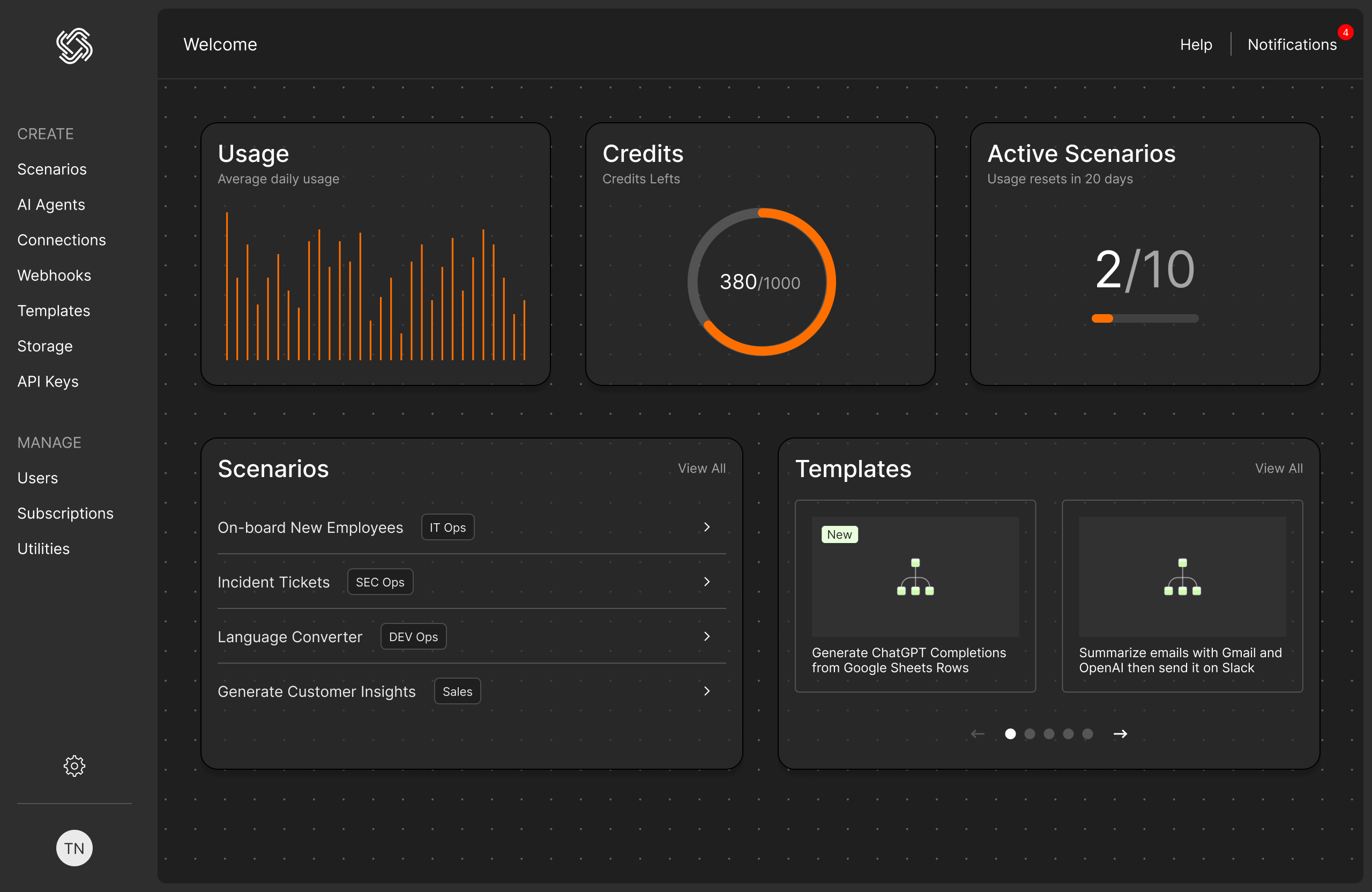Open API Keys from the sidebar

(x=48, y=381)
